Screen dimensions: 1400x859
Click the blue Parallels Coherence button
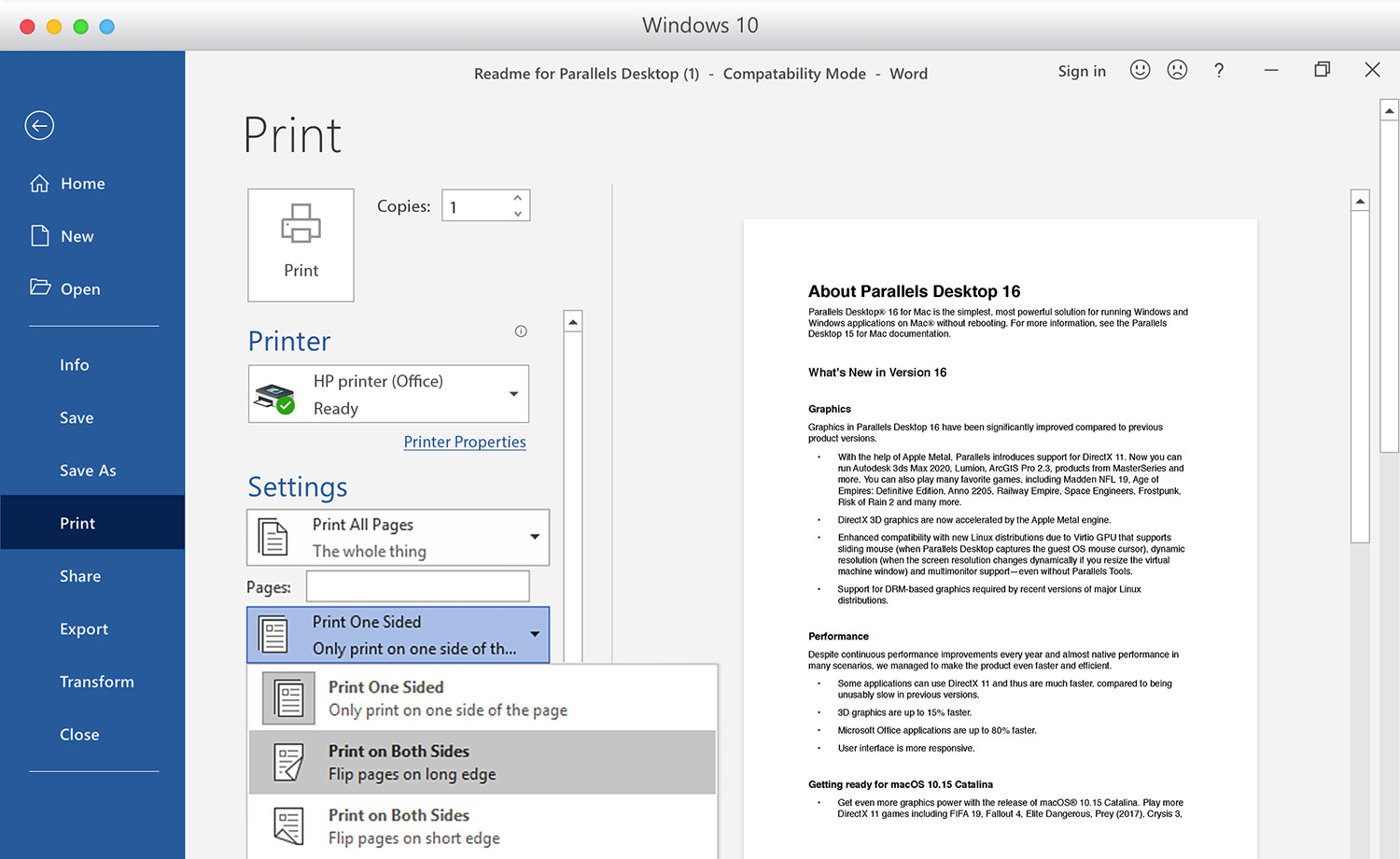click(x=106, y=26)
